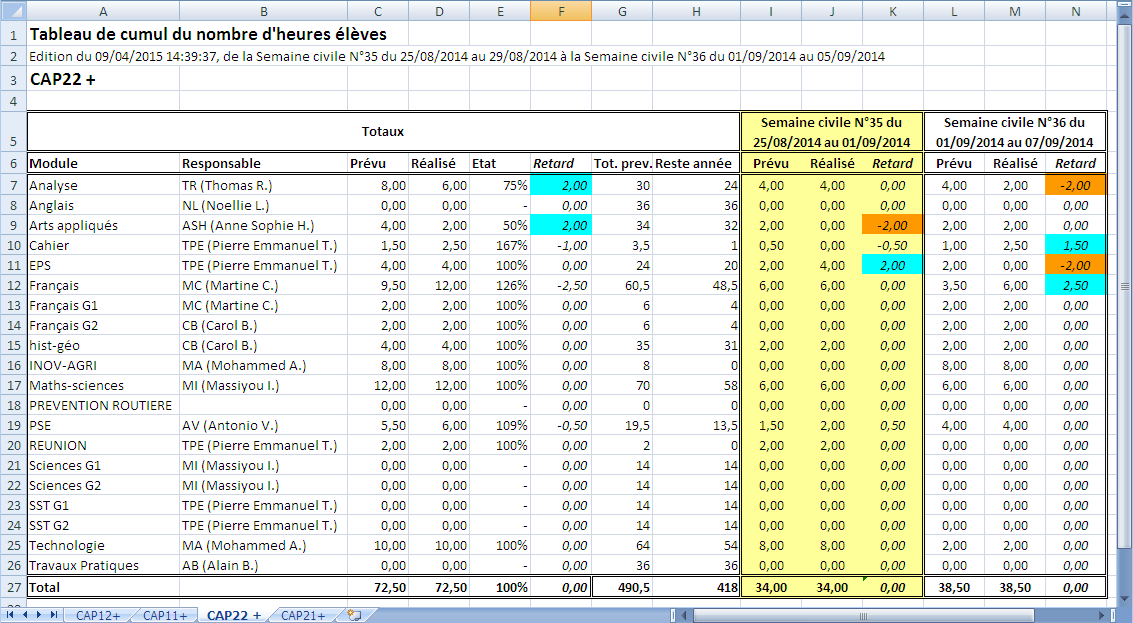Select column E header
Screen dimensions: 1133x623
500,11
